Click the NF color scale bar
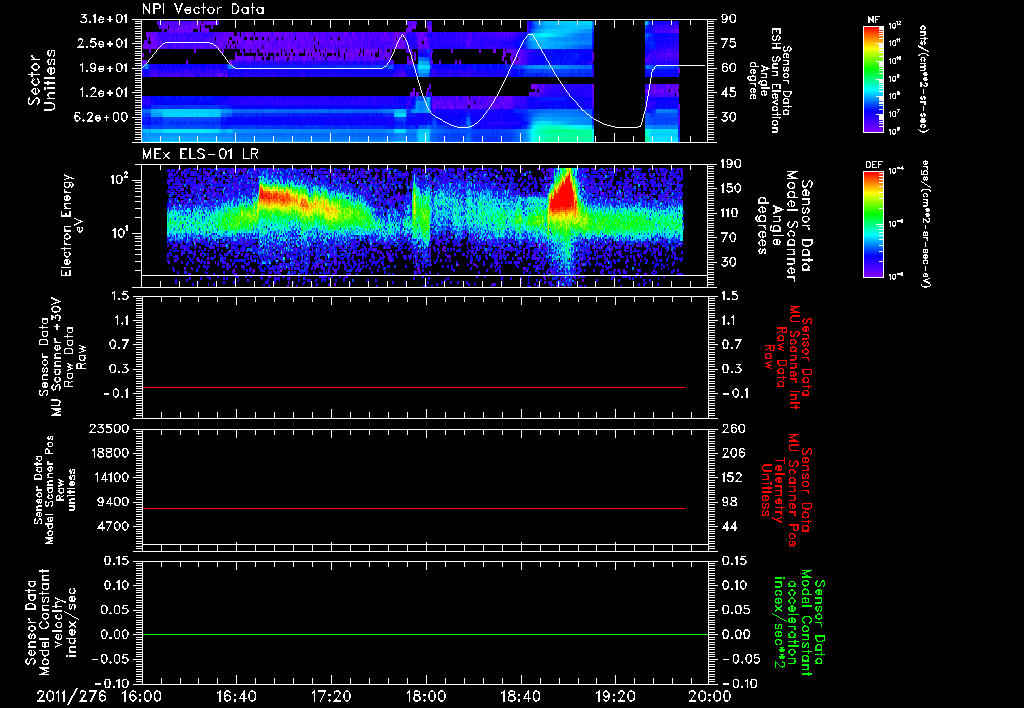The image size is (1024, 708). coord(874,78)
